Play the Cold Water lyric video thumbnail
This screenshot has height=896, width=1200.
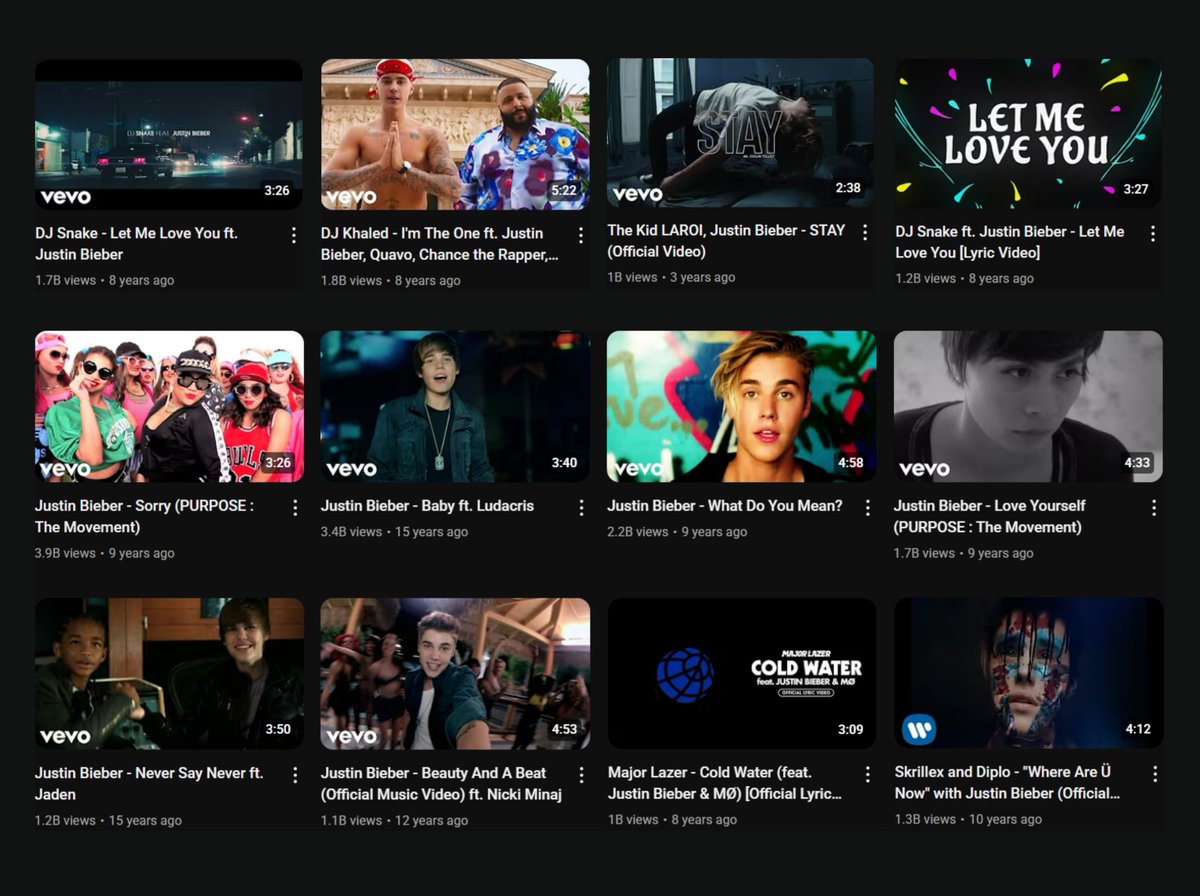[742, 673]
